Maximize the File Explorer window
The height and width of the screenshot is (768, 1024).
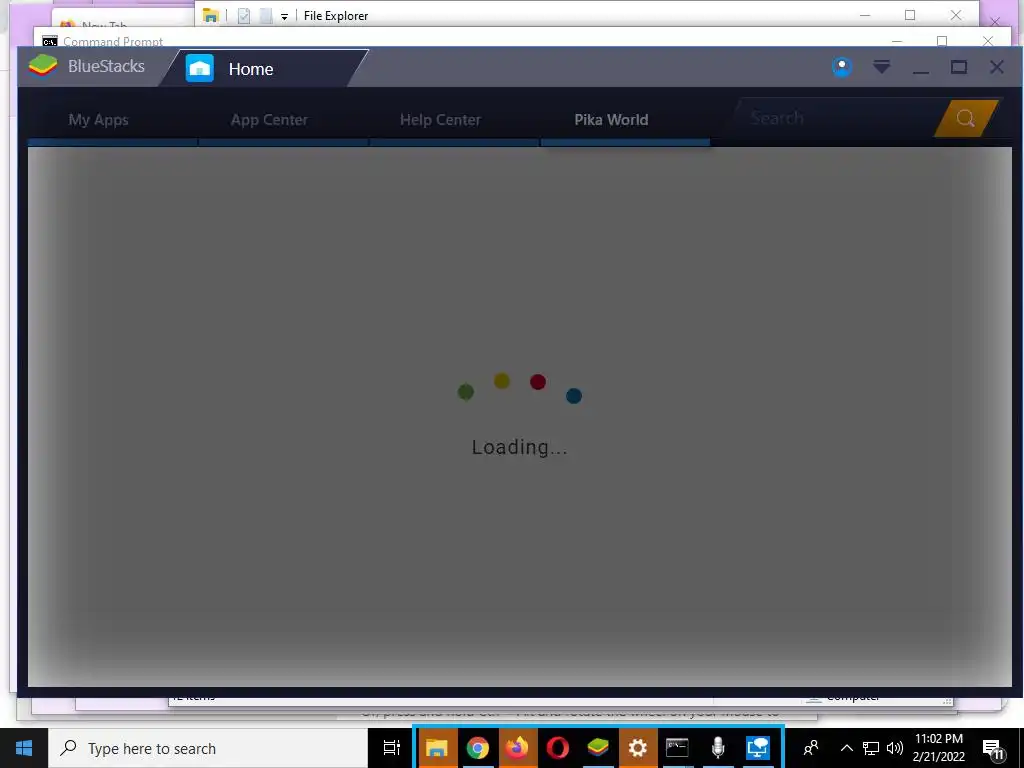click(910, 15)
